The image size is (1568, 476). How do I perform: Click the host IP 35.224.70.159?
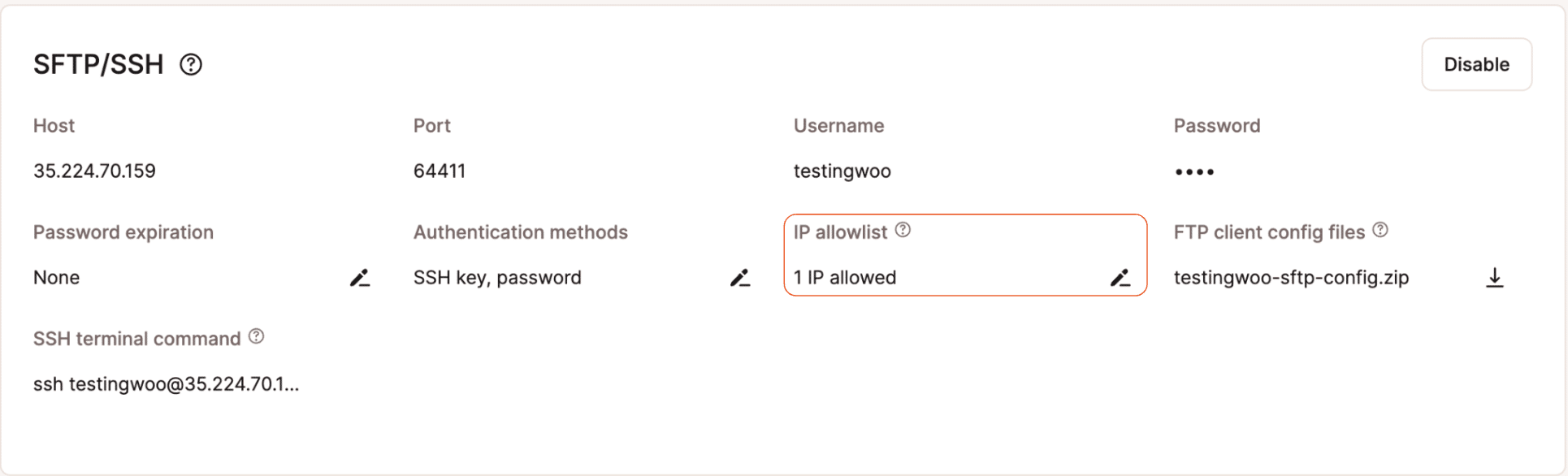pos(94,171)
